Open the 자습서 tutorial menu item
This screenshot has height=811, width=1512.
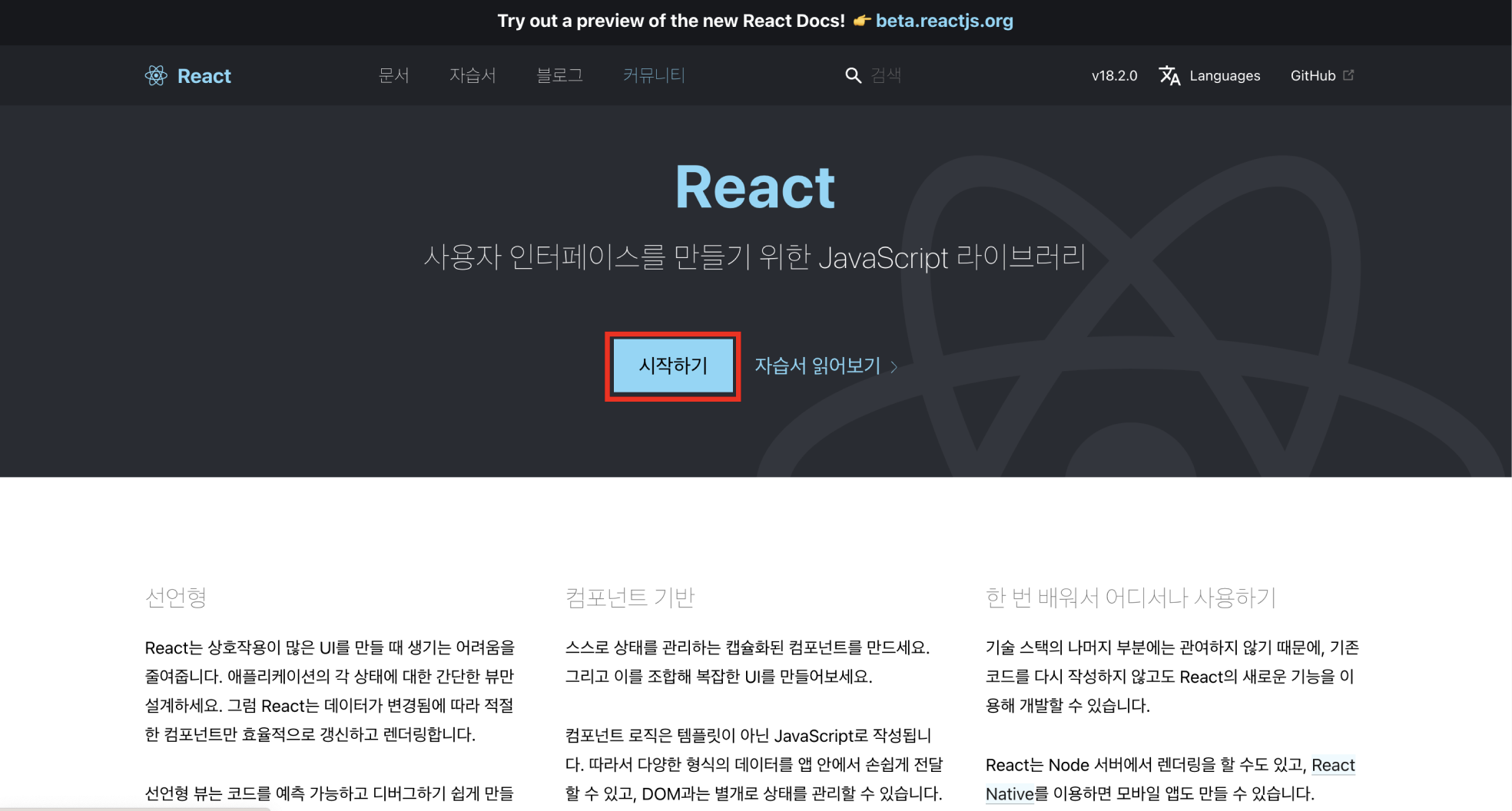472,75
